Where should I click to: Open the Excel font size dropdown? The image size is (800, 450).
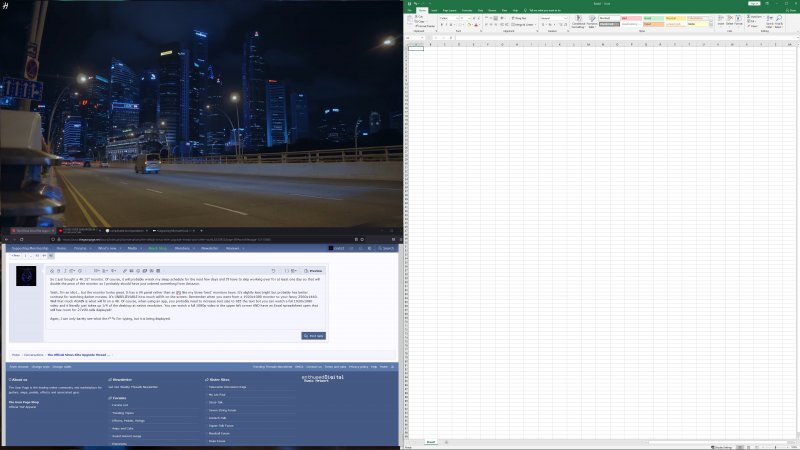pyautogui.click(x=469, y=18)
